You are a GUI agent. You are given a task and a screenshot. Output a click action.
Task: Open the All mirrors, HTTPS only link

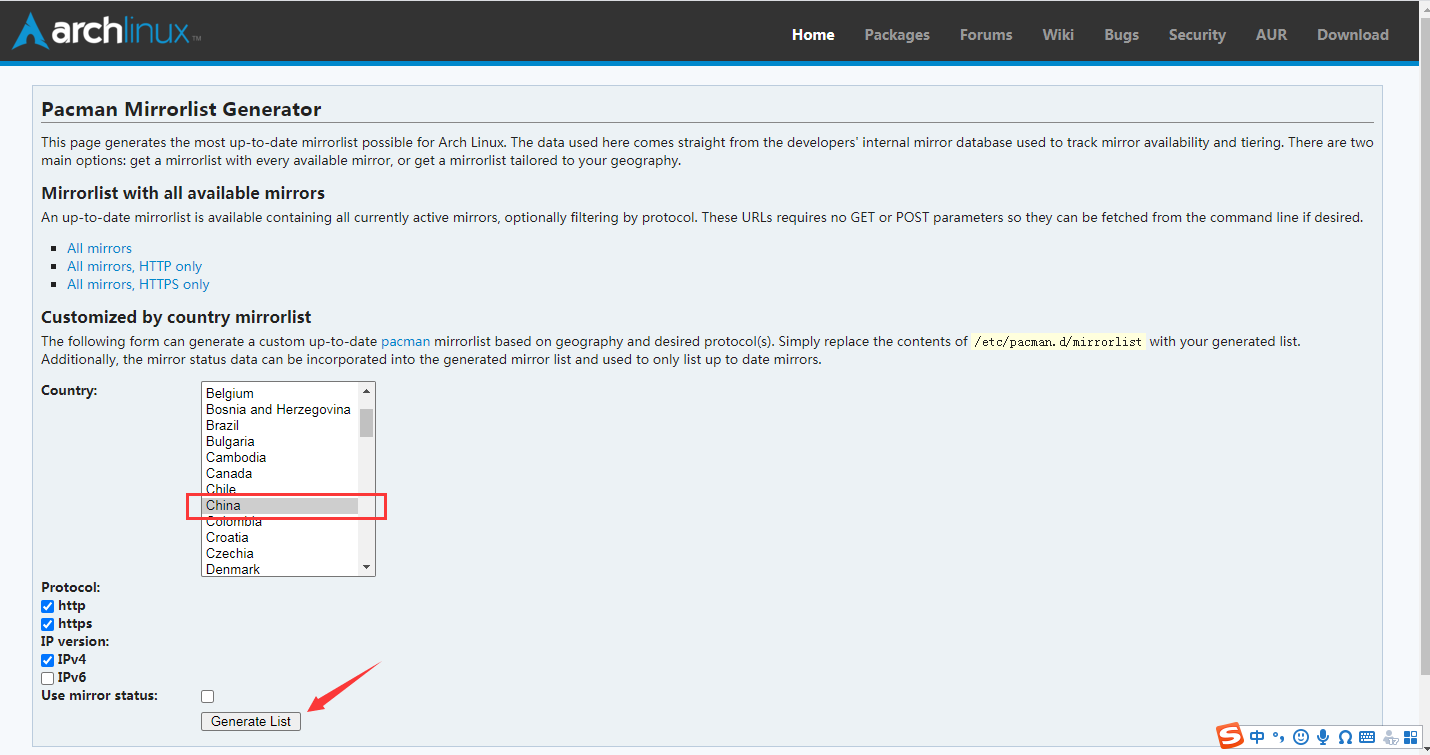coord(138,284)
